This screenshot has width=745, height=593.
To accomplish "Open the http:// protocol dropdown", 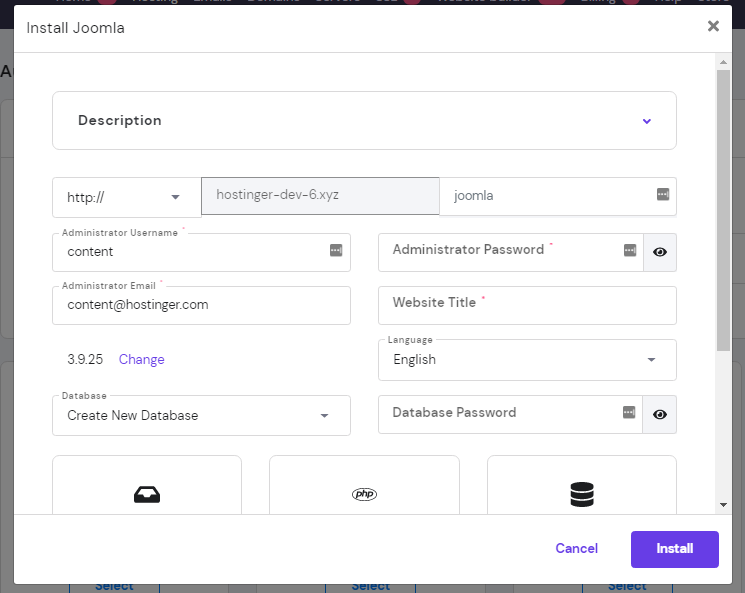I will (126, 197).
